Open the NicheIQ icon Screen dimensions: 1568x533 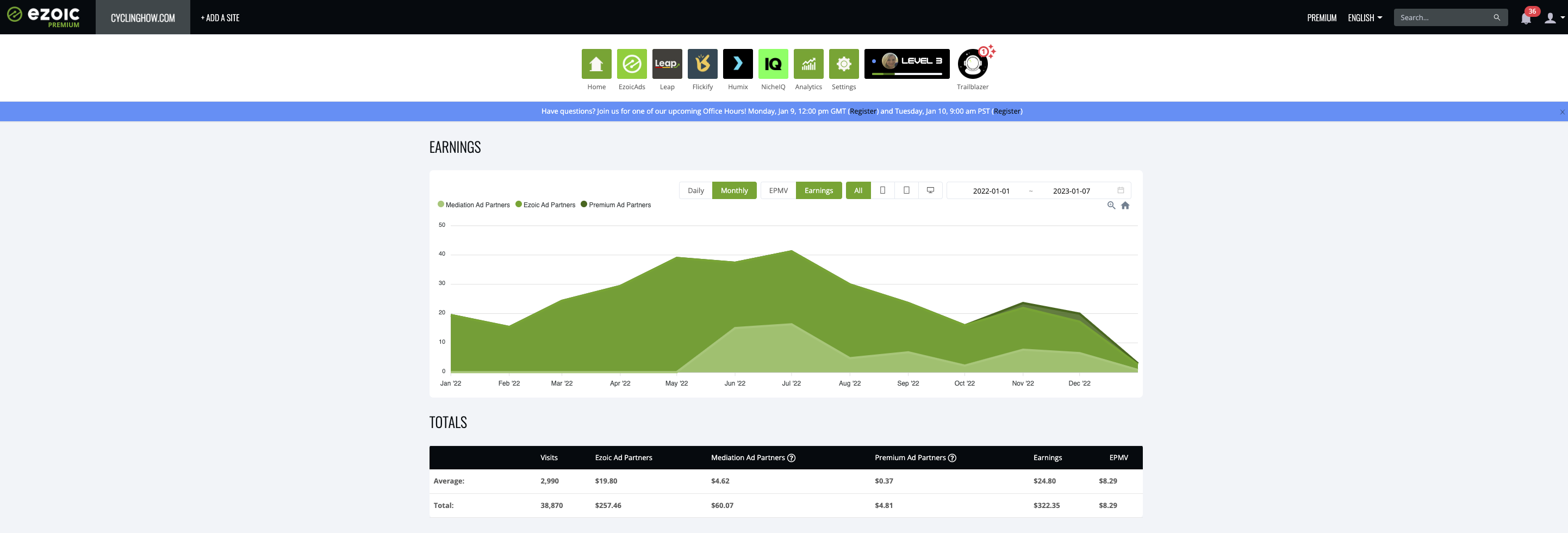pyautogui.click(x=773, y=64)
